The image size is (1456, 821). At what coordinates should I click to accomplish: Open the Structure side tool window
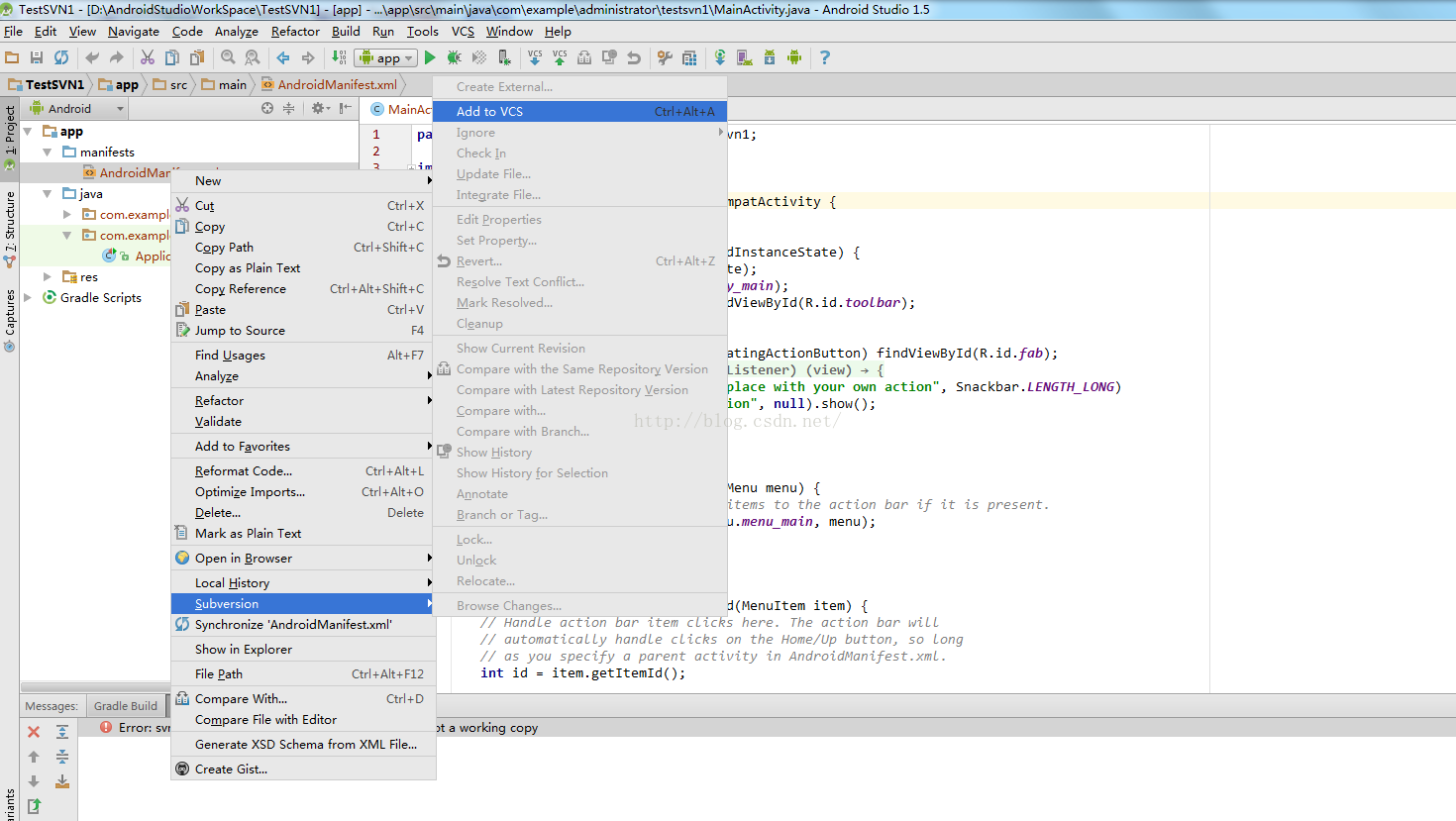[x=9, y=230]
